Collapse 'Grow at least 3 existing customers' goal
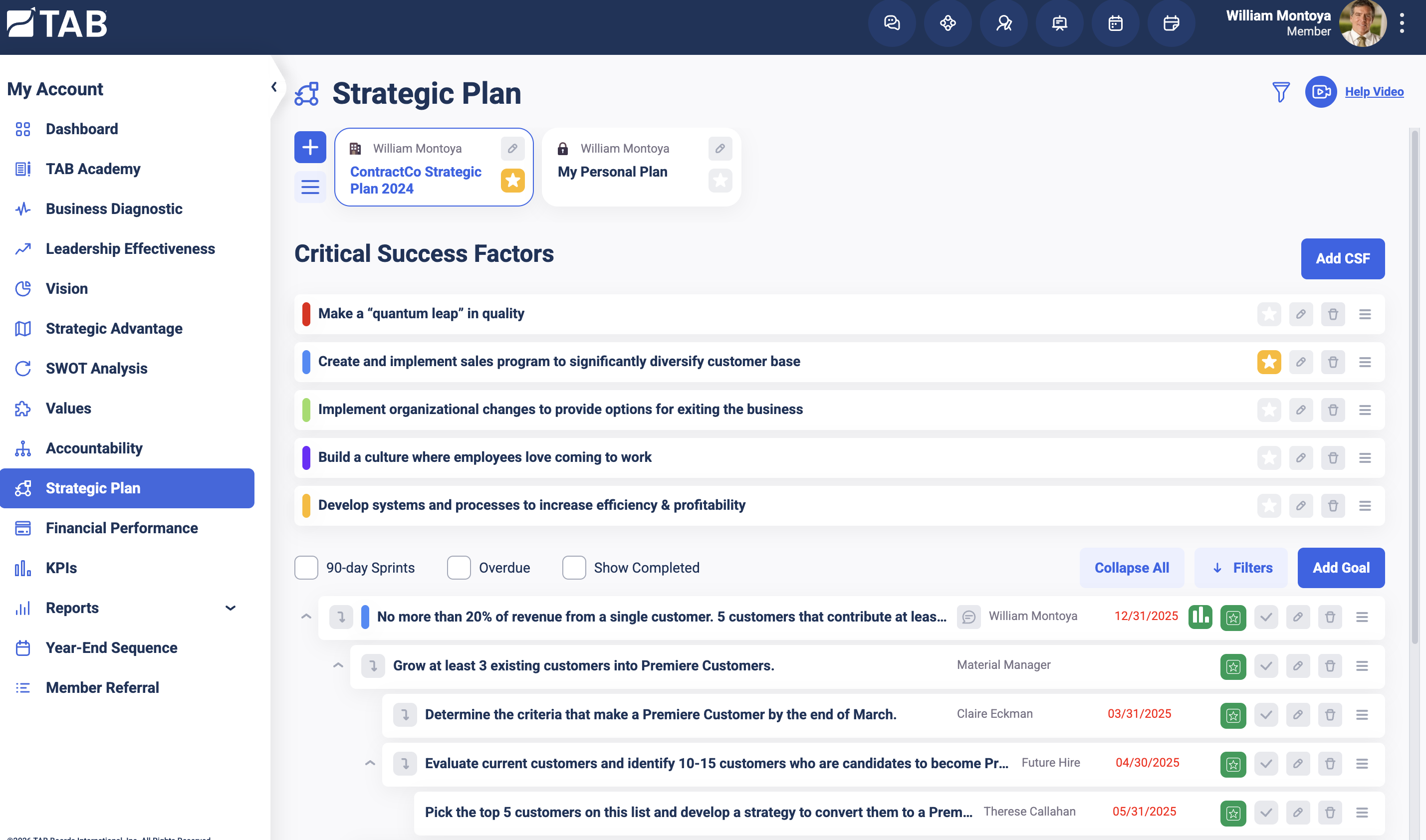This screenshot has width=1426, height=840. click(x=338, y=665)
